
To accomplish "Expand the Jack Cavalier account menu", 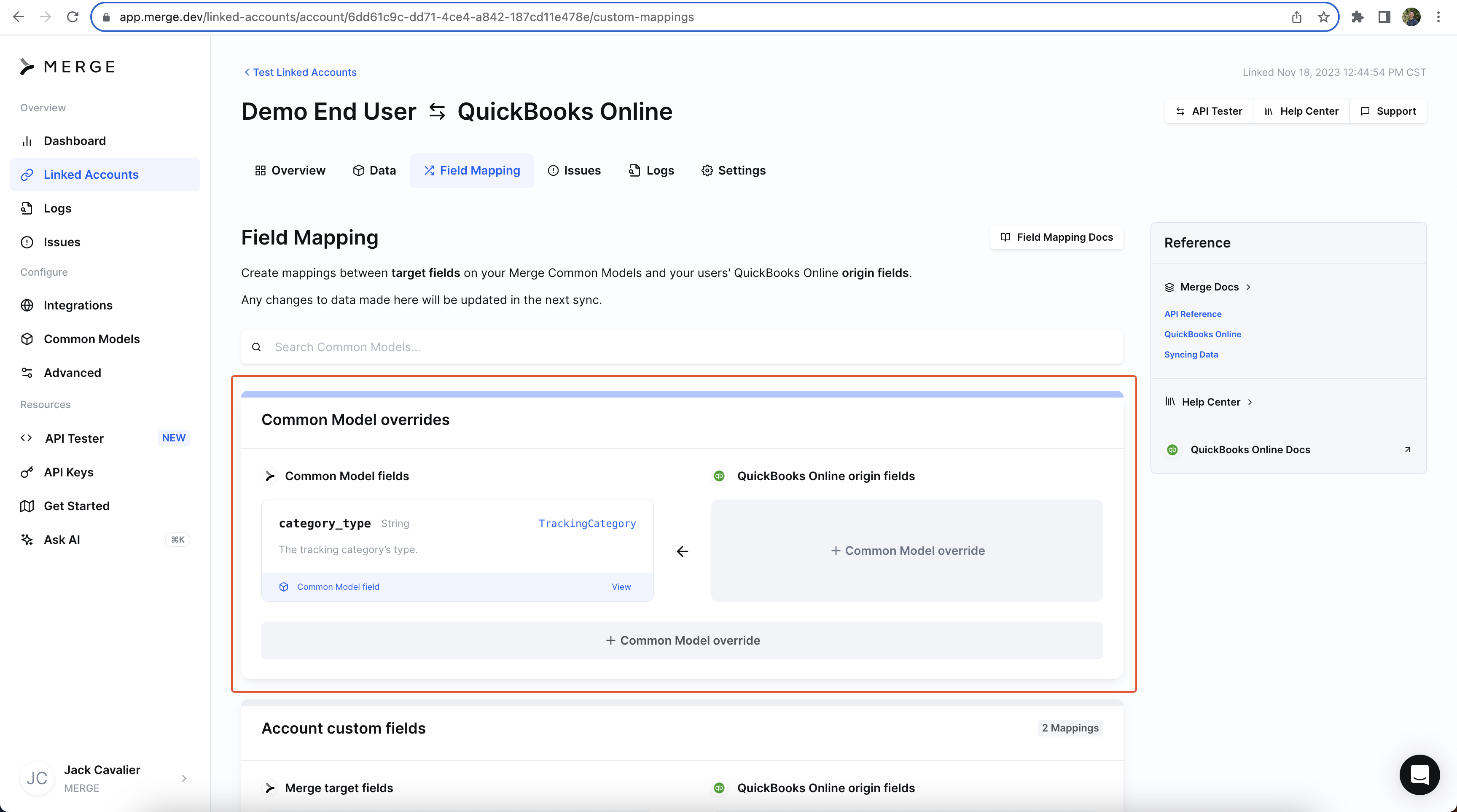I will click(184, 778).
